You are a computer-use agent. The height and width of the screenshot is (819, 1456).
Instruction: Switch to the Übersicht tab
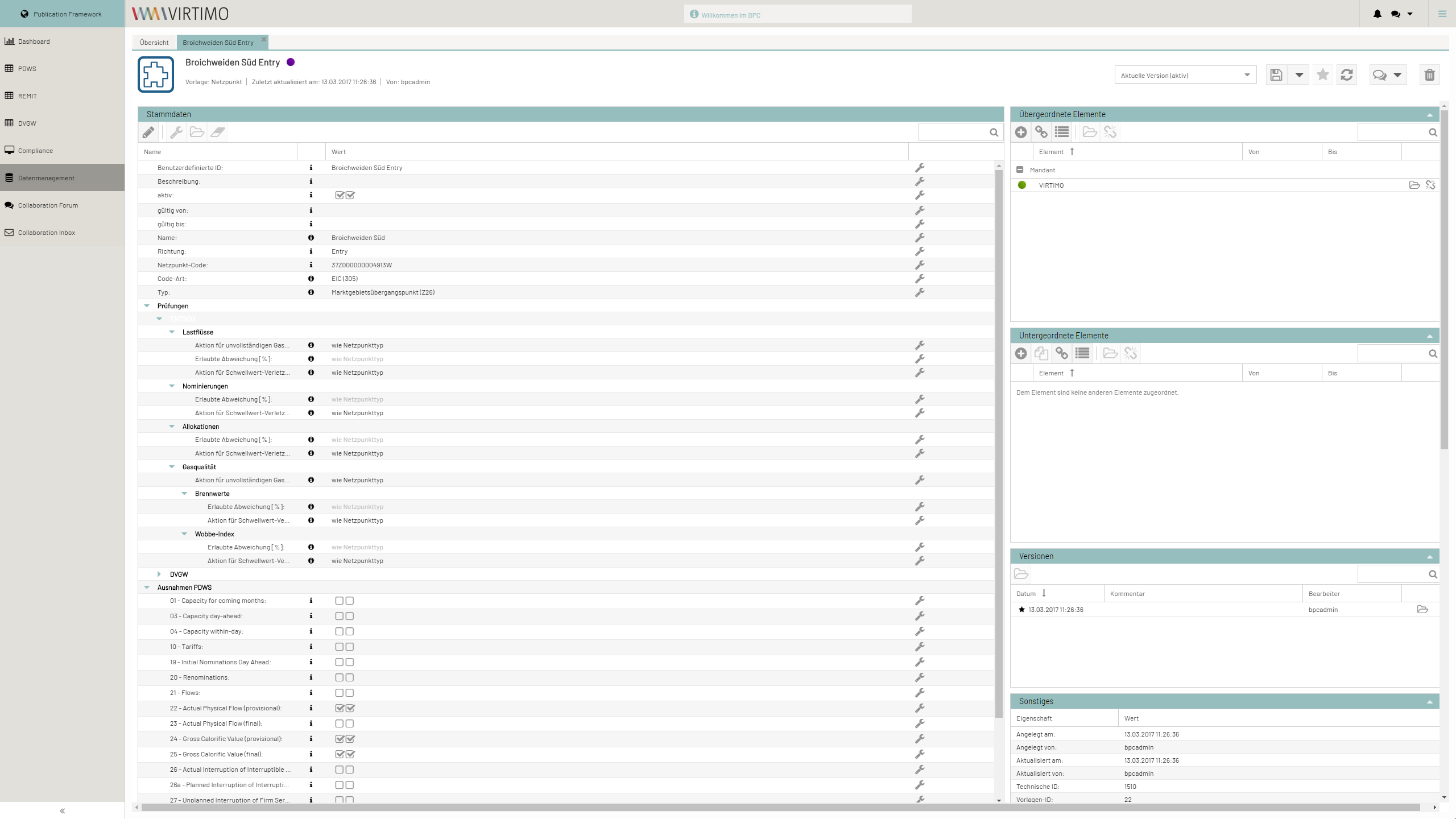click(x=154, y=43)
